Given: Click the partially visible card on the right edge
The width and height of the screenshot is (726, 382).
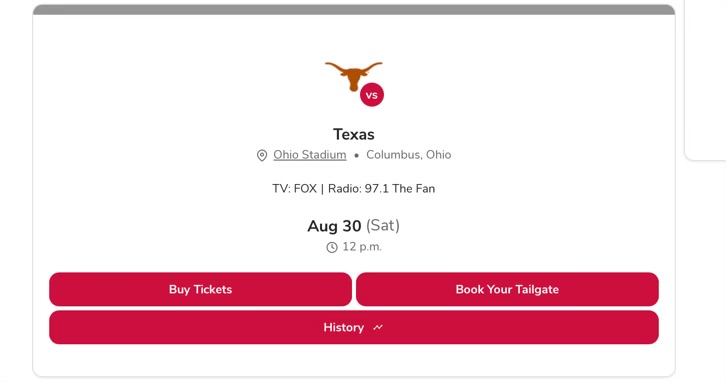Looking at the screenshot, I should click(x=705, y=80).
